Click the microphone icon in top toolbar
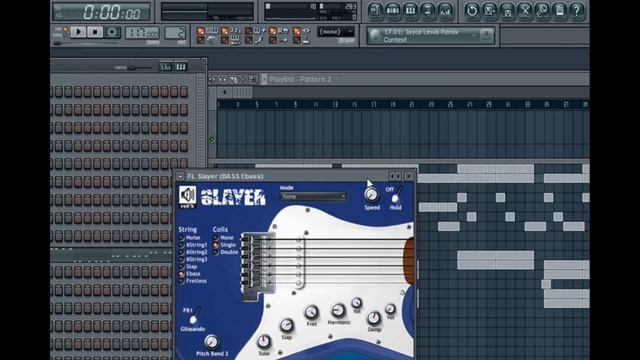 [x=542, y=11]
